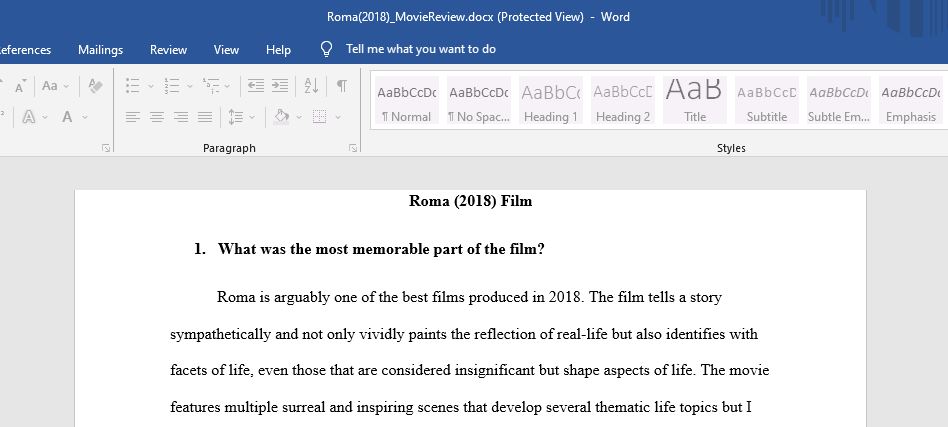This screenshot has width=948, height=427.
Task: Align text right
Action: 181,117
